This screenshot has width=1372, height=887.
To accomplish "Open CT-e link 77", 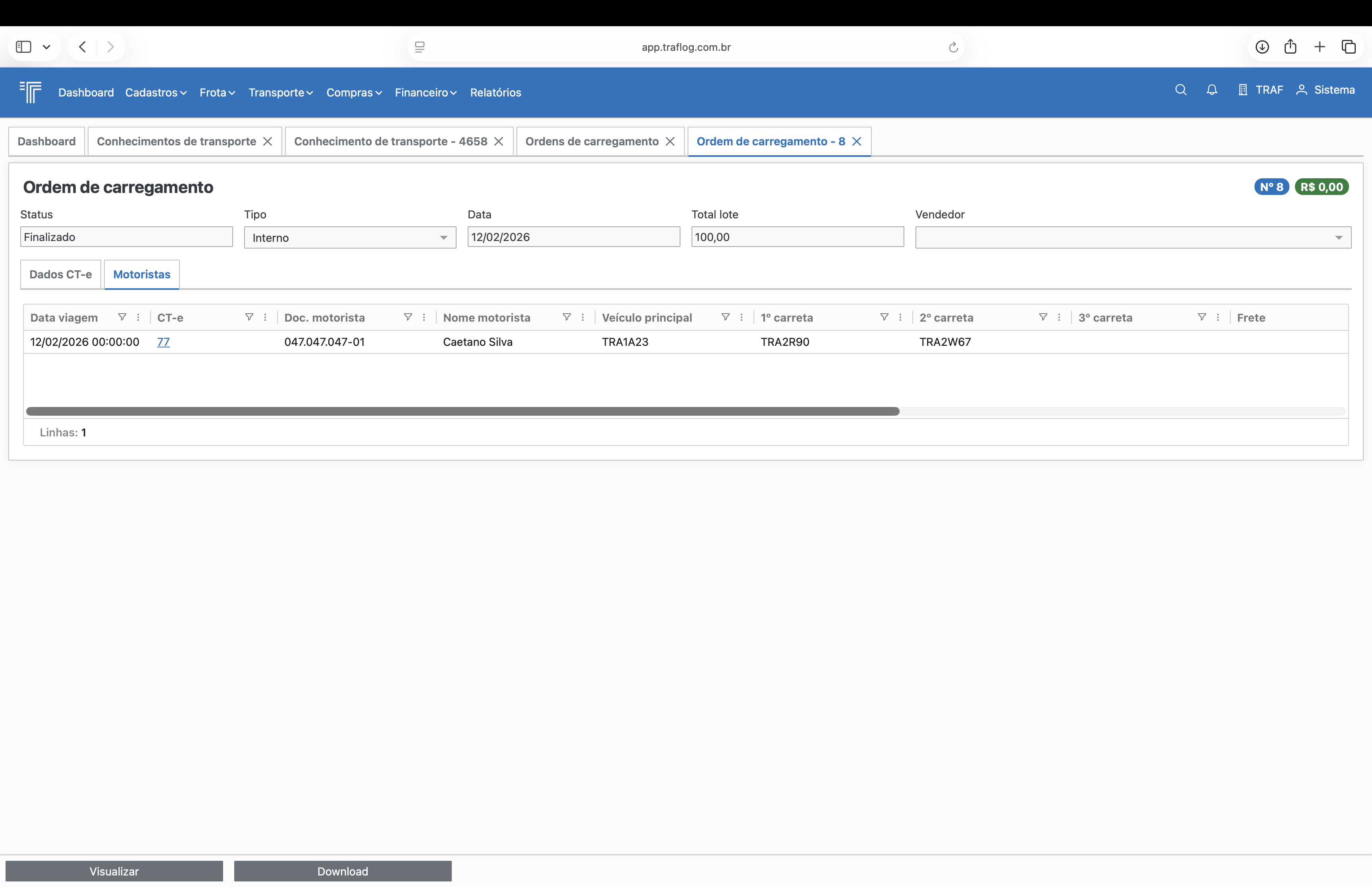I will pos(163,341).
